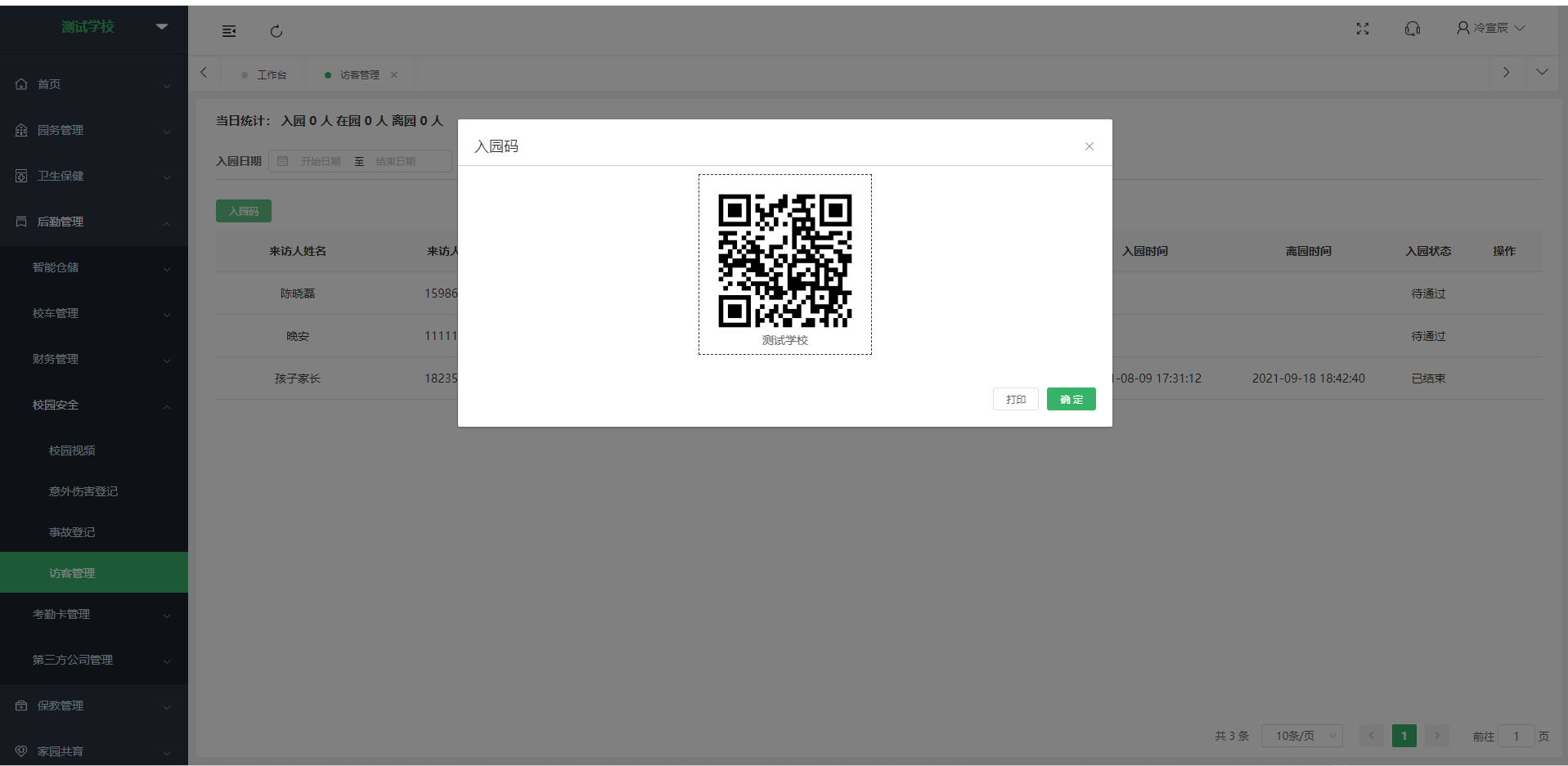Go to previous page arrow
The width and height of the screenshot is (1568, 766).
tap(1372, 736)
